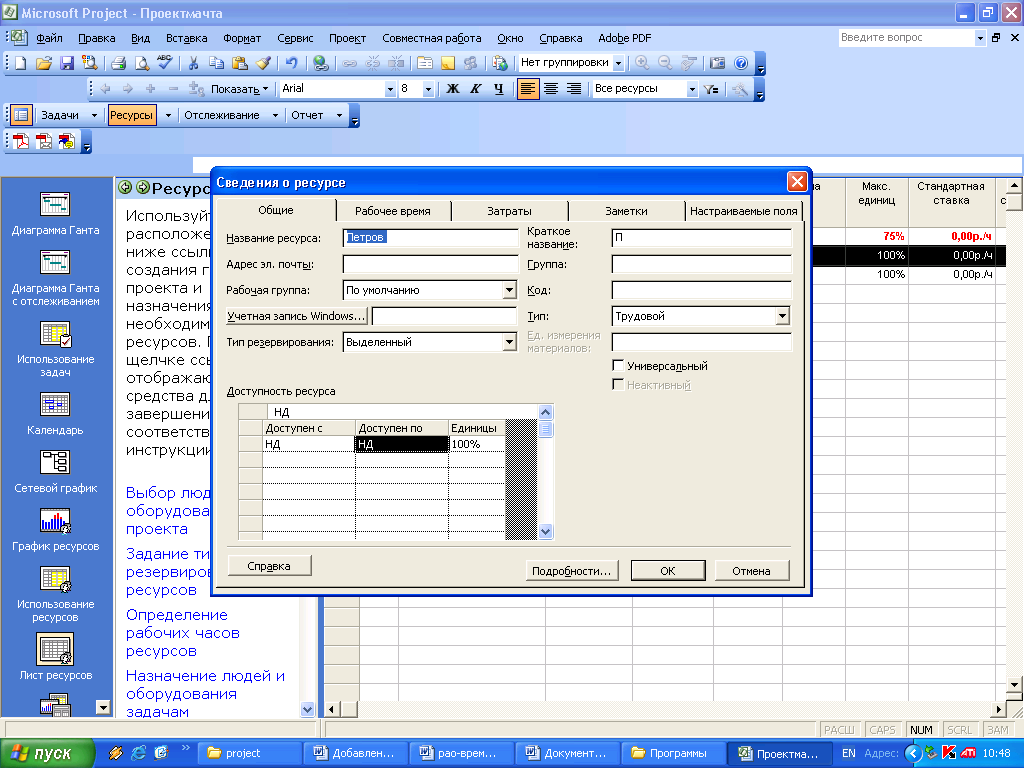Switch to Настраиваемые поля tab

coord(743,211)
